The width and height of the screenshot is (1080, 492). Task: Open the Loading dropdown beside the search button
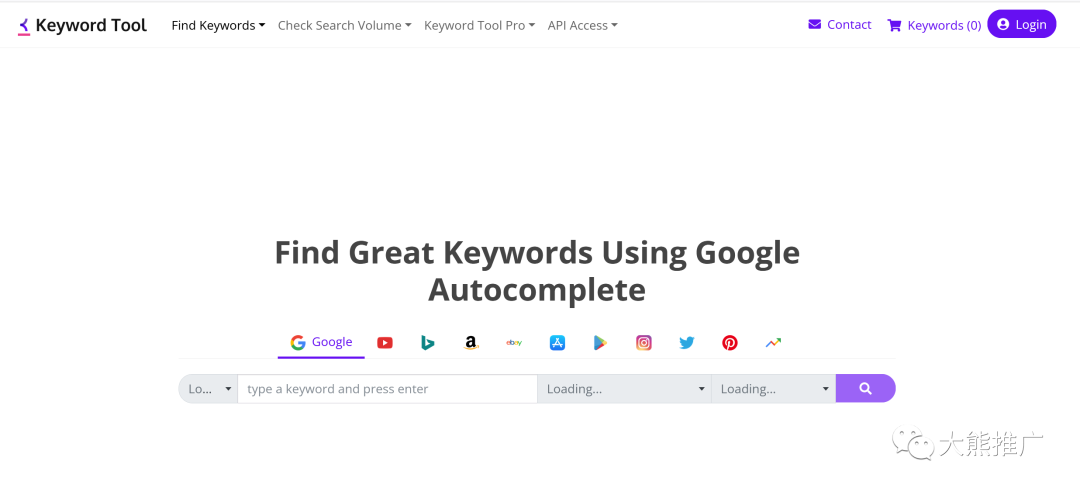[x=773, y=389]
